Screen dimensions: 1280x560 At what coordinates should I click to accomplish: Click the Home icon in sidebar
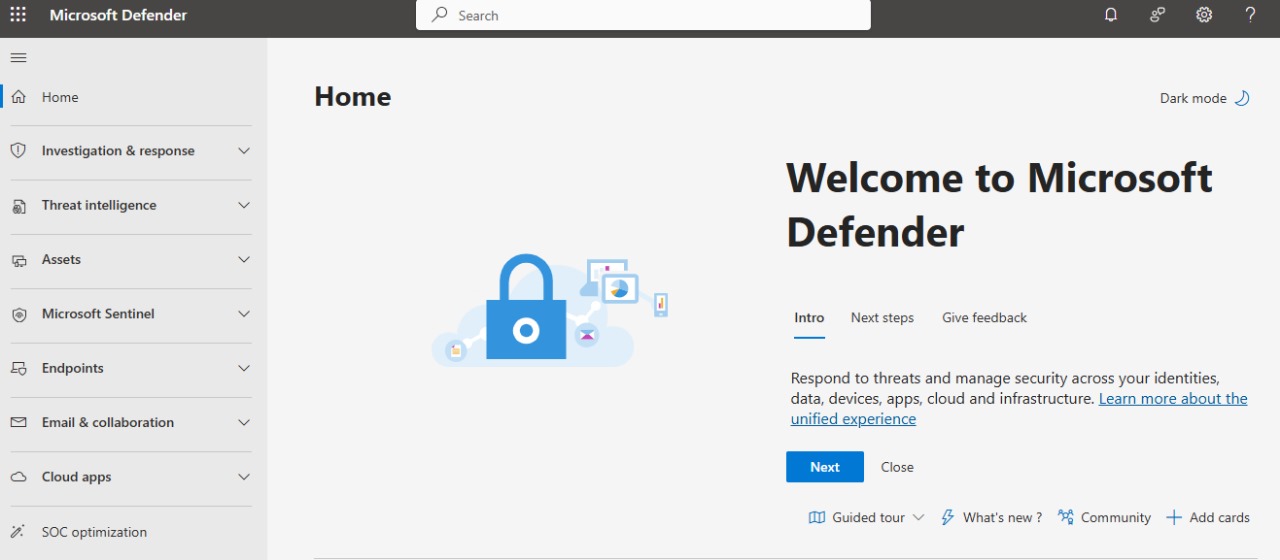[19, 97]
